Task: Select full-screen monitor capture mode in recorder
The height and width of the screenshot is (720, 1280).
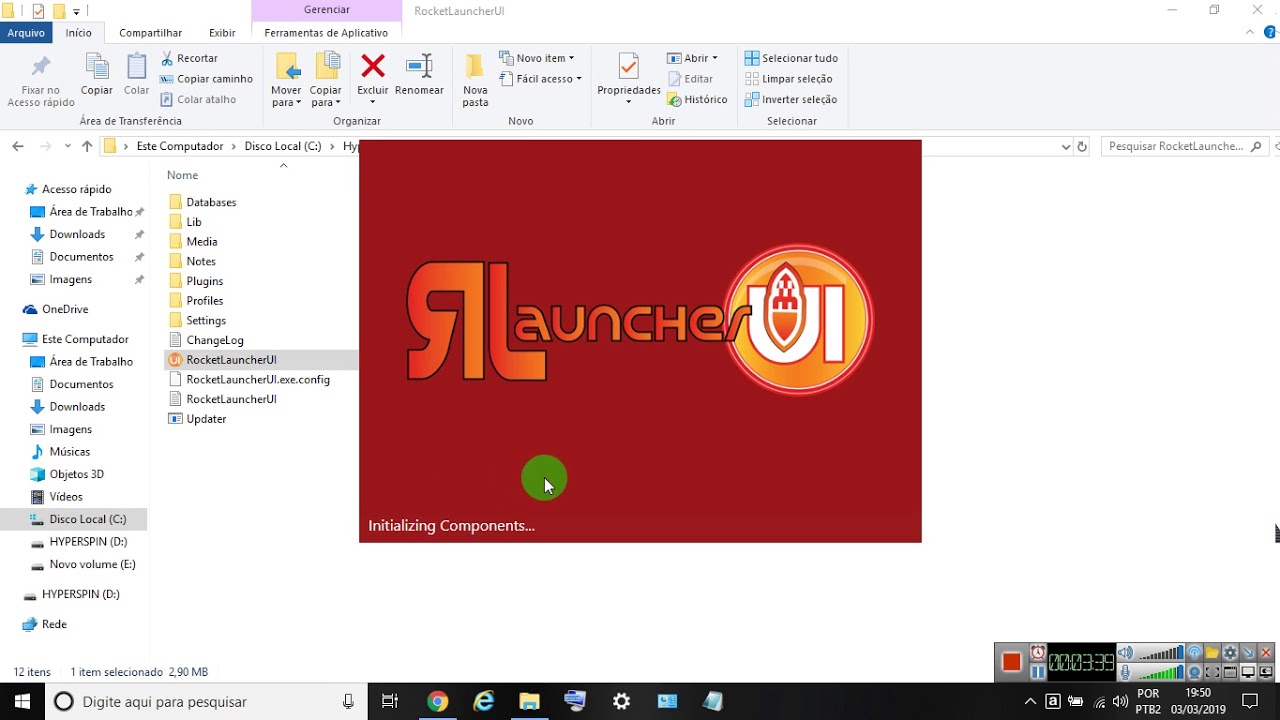Action: tap(1248, 672)
